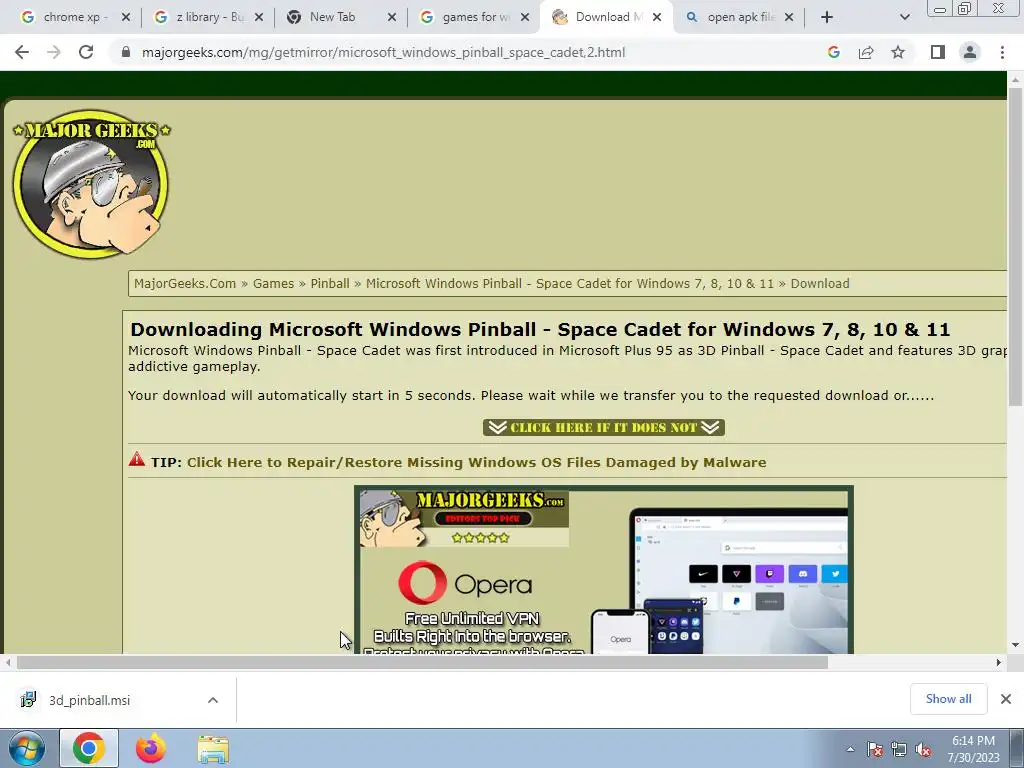Screen dimensions: 1024x768
Task: Open Windows Explorer from the taskbar
Action: tap(213, 750)
